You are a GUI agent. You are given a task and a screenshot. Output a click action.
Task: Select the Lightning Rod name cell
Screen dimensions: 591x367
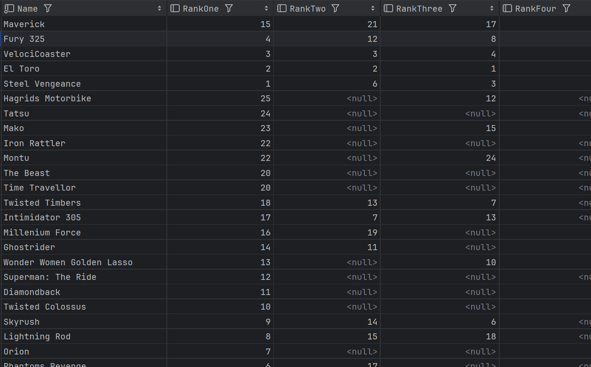tap(84, 336)
